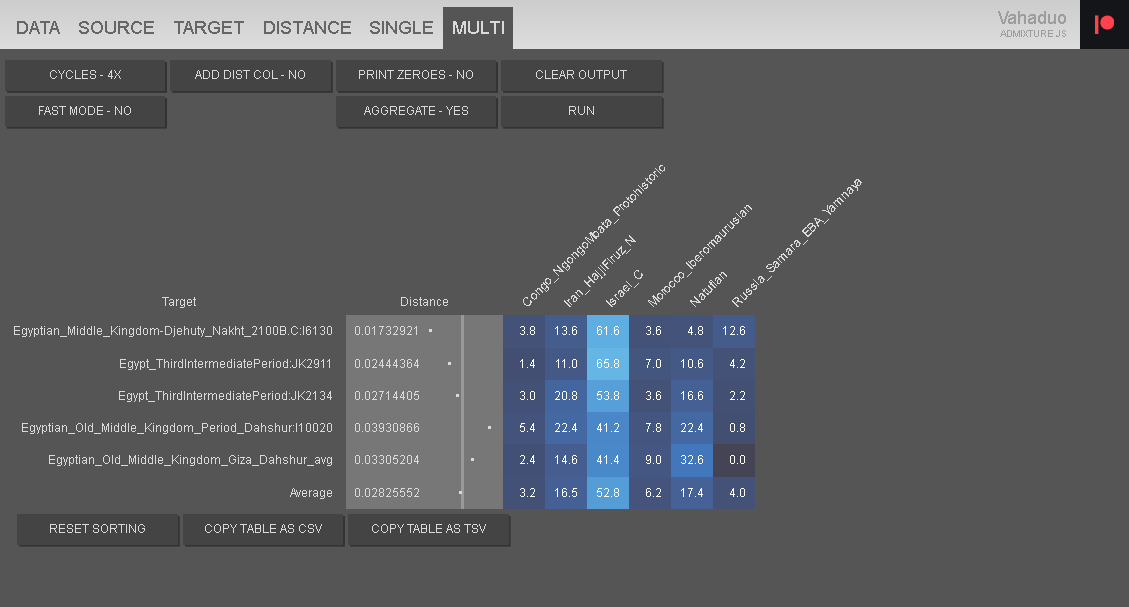Screen dimensions: 1129x607
Task: Sort by Morocco_Iberomaurusian column header
Action: click(x=698, y=256)
